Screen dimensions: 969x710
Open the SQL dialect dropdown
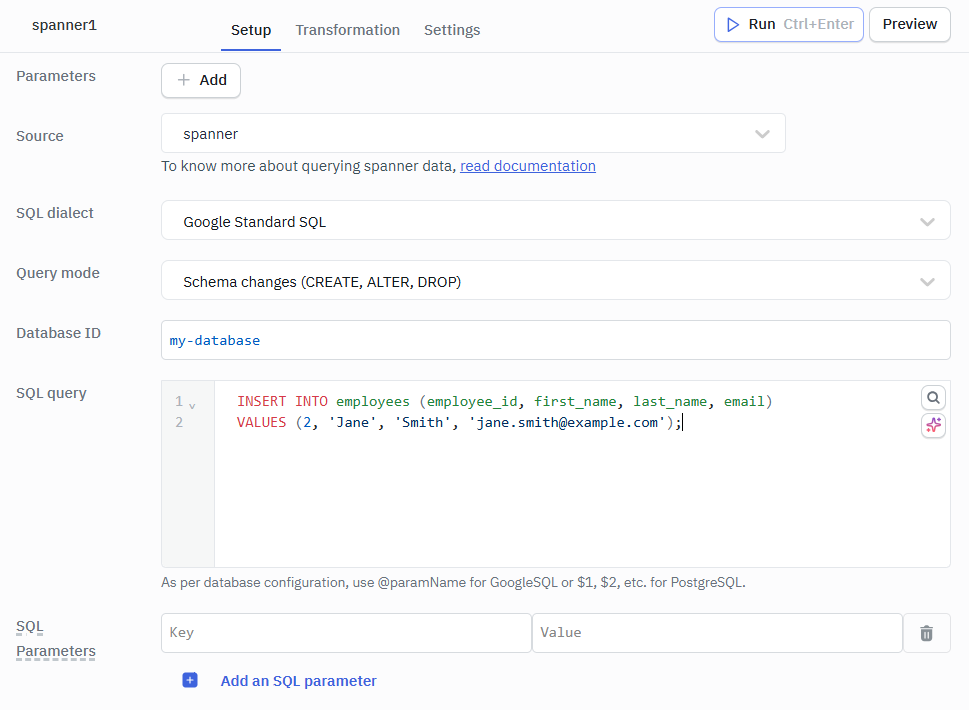pyautogui.click(x=556, y=220)
